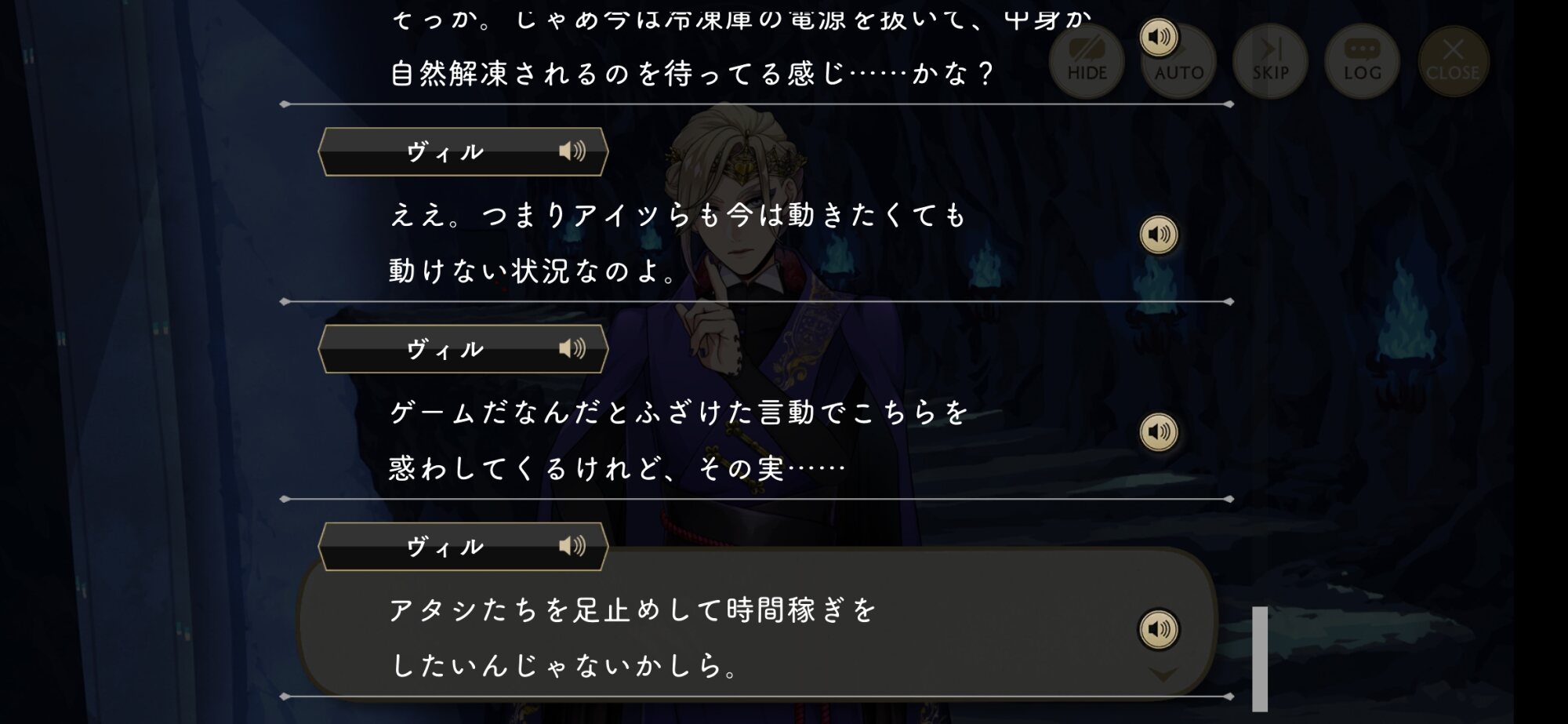Tap speaker icon in first ヴィル name plate

coord(572,151)
